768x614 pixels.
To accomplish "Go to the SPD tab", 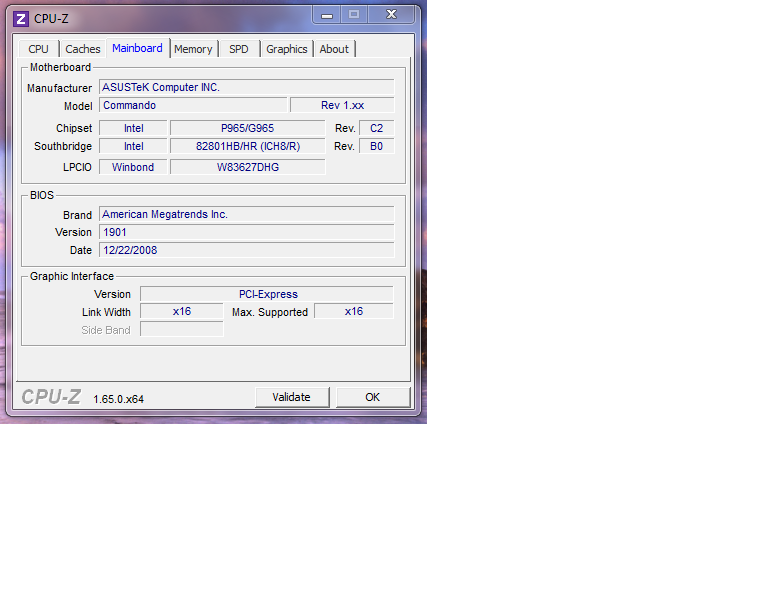I will coord(239,49).
